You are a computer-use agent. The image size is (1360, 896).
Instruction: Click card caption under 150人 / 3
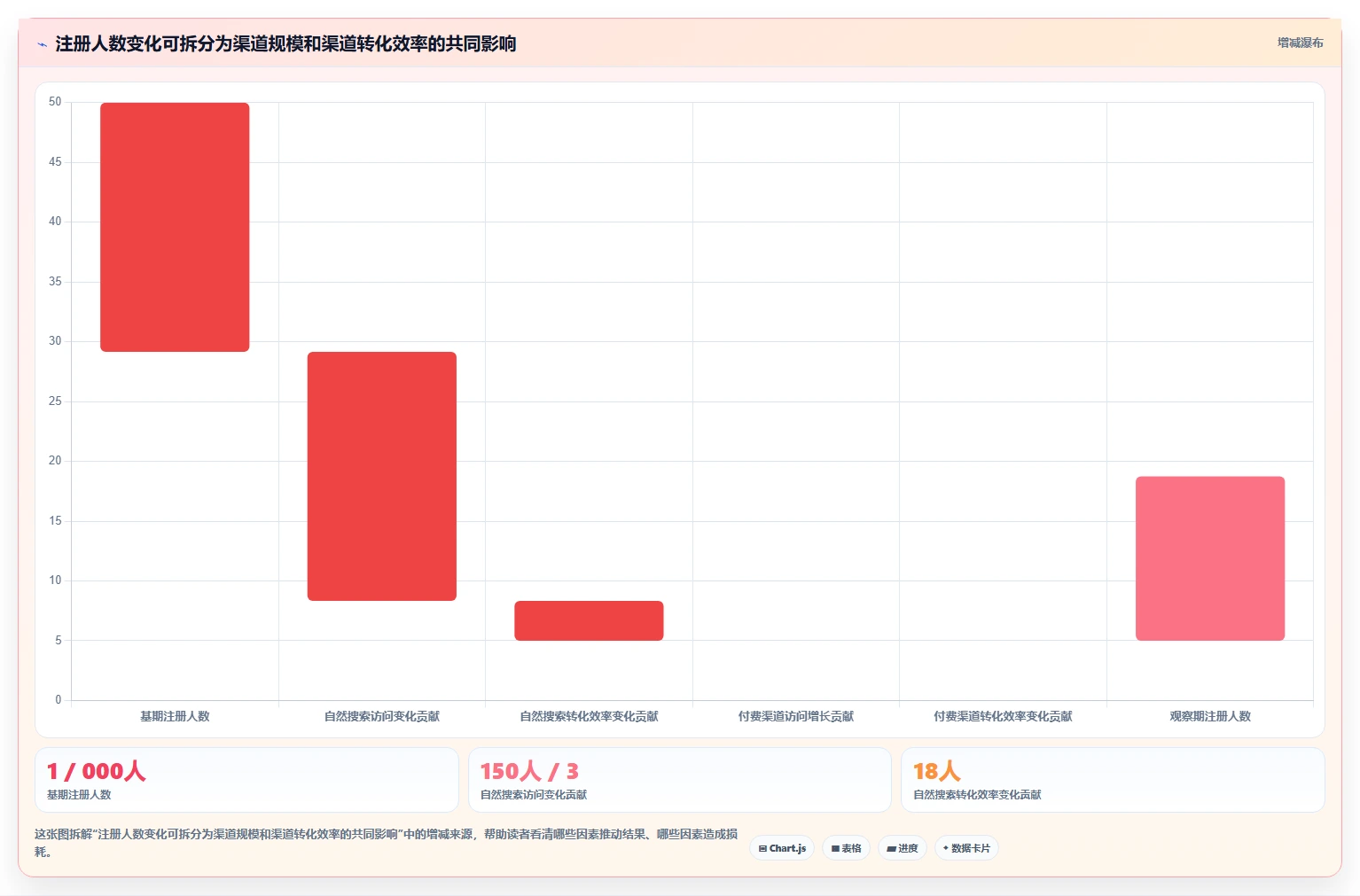534,795
